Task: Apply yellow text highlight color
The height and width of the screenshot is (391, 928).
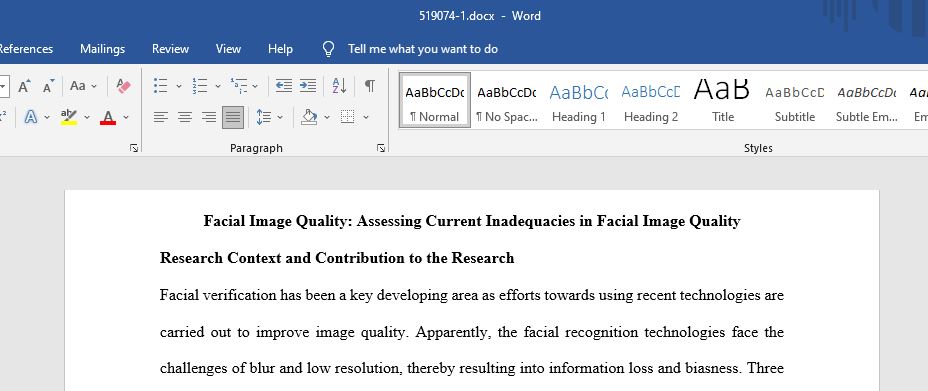Action: (x=69, y=117)
